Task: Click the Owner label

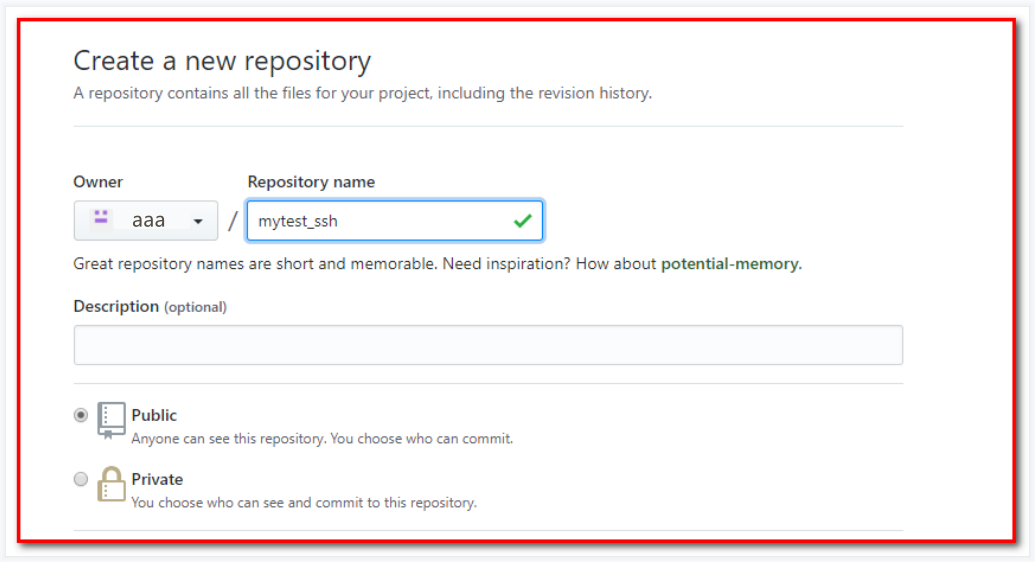Action: [98, 182]
